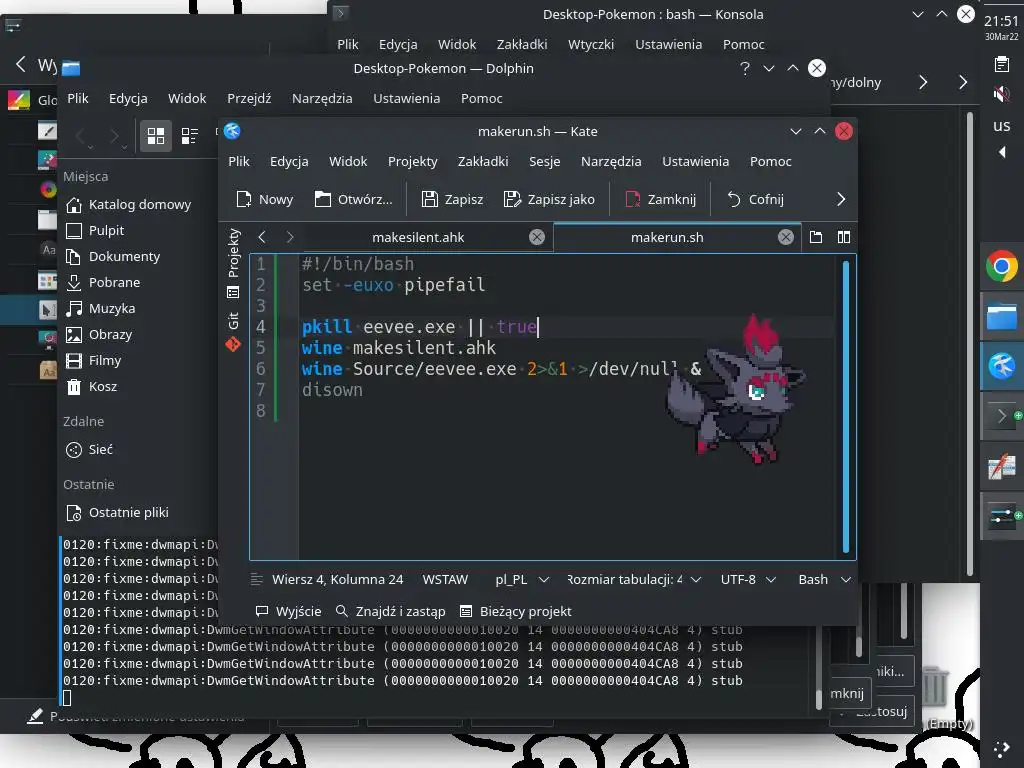The image size is (1024, 768).
Task: Open Bash syntax mode dropdown
Action: point(825,579)
